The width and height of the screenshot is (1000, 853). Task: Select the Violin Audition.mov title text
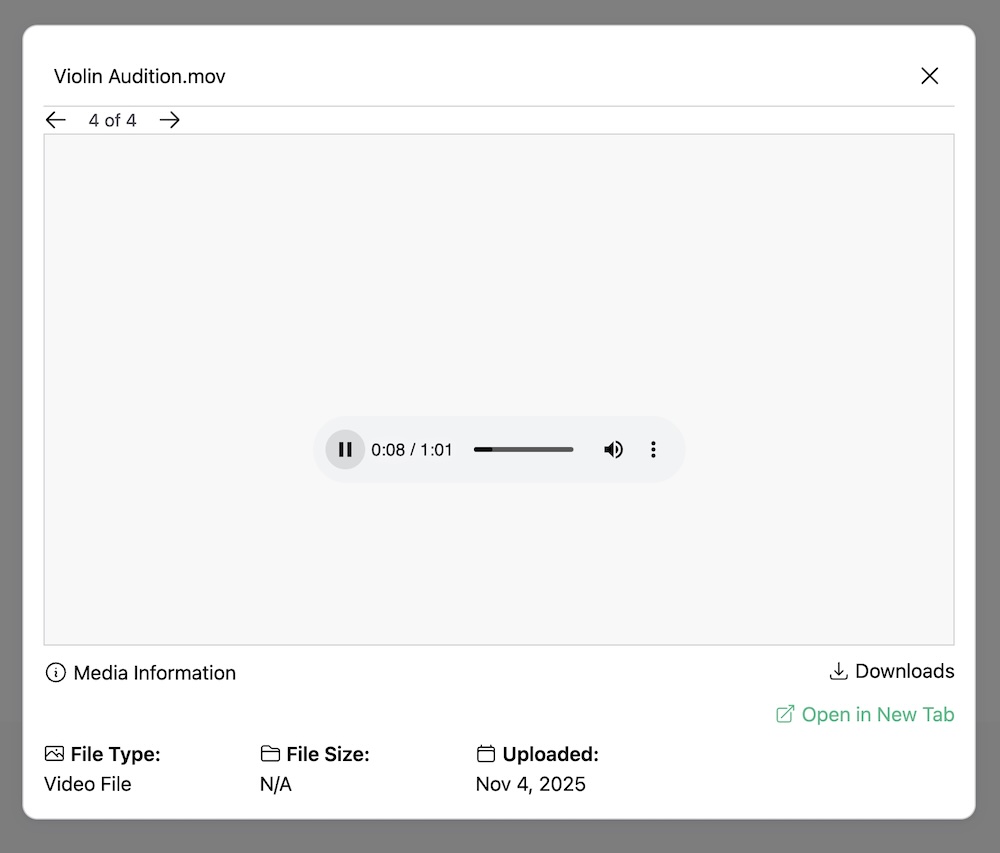click(140, 76)
